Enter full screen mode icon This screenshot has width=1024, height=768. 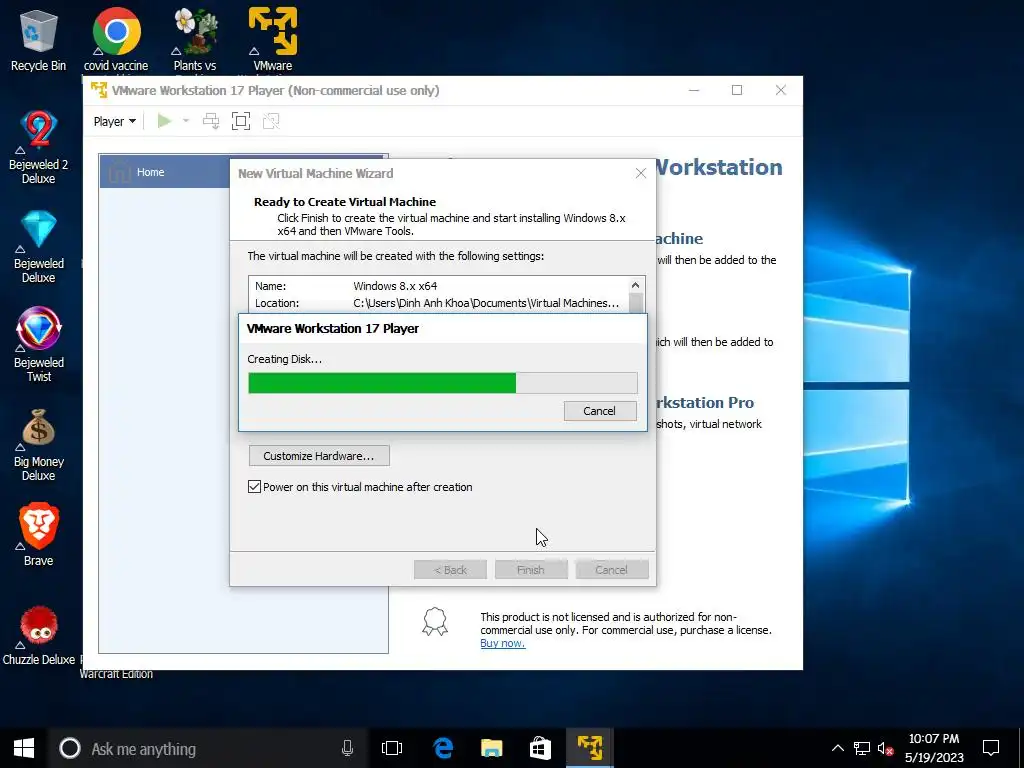(x=241, y=121)
